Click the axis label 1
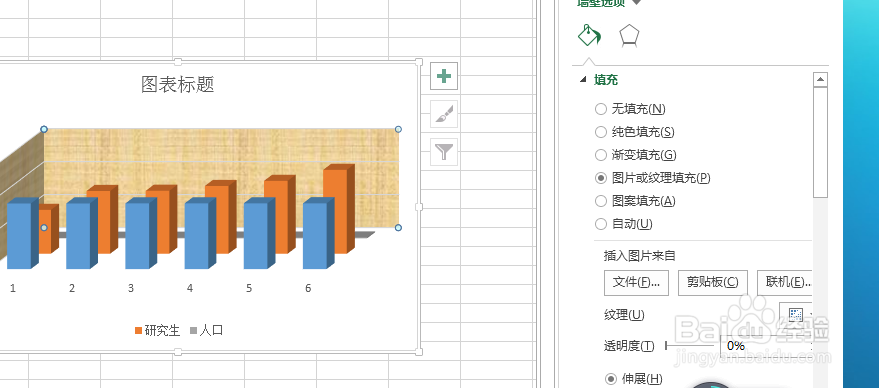This screenshot has height=388, width=879. [x=13, y=288]
